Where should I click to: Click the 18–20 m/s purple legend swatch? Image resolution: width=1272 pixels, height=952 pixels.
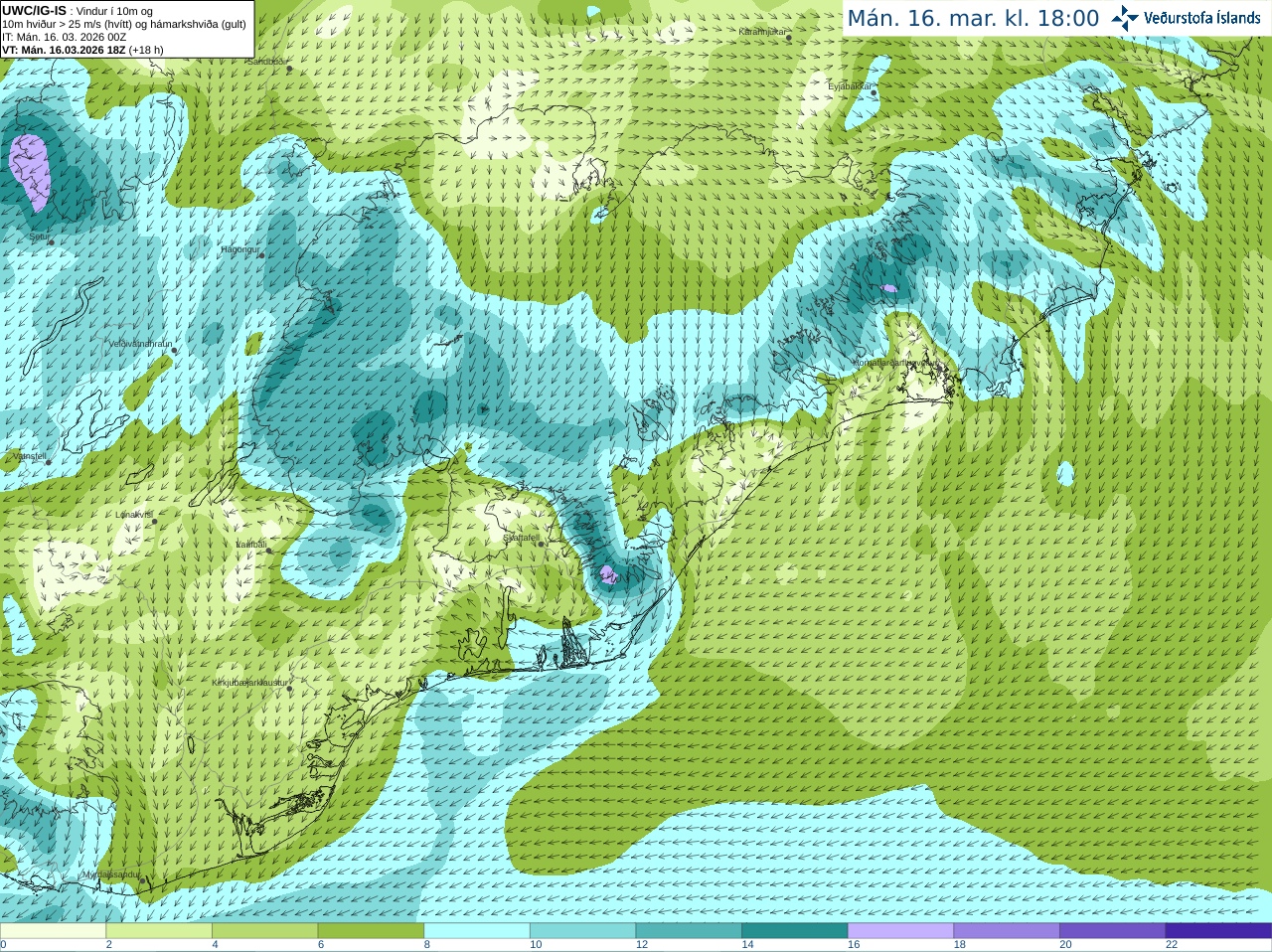click(1007, 931)
